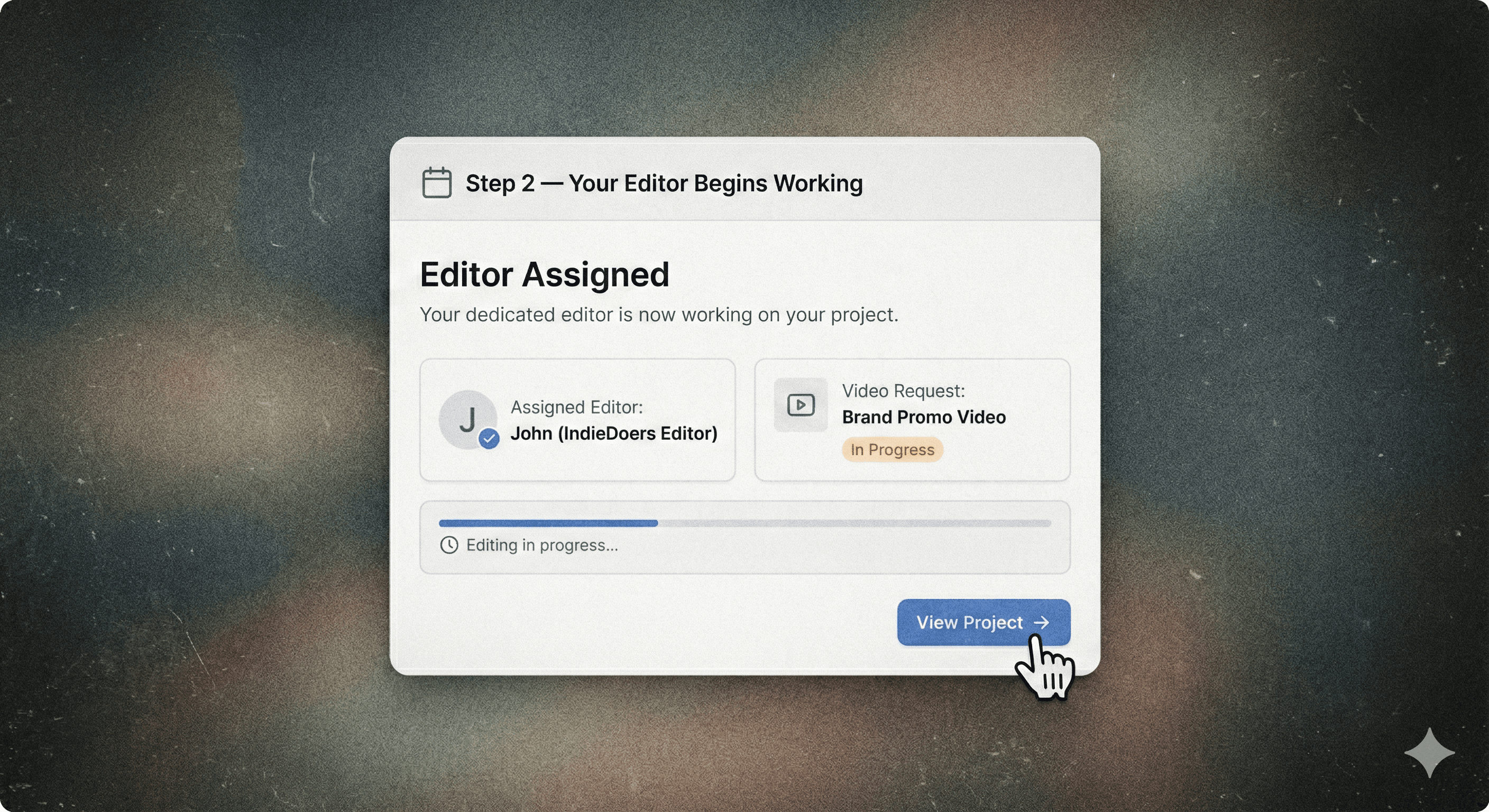Click the Brand Promo Video title
The image size is (1489, 812).
tap(924, 417)
